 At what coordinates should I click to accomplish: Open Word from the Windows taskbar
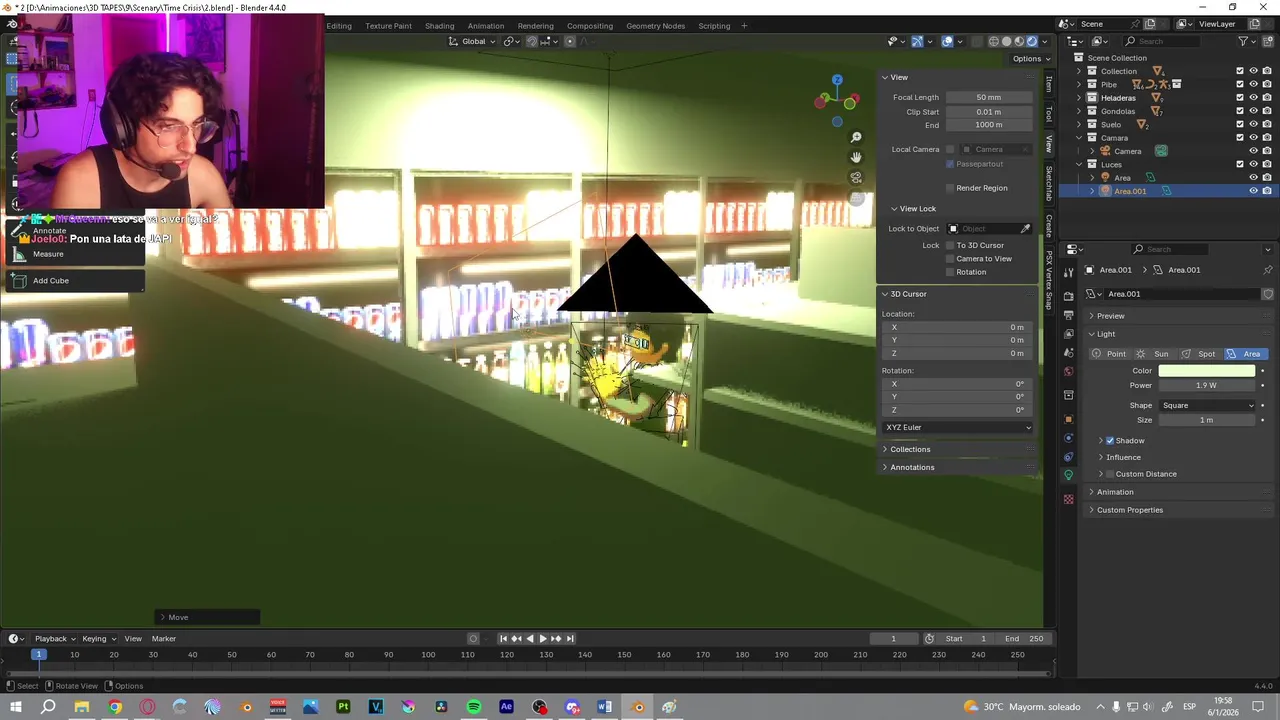pyautogui.click(x=604, y=707)
